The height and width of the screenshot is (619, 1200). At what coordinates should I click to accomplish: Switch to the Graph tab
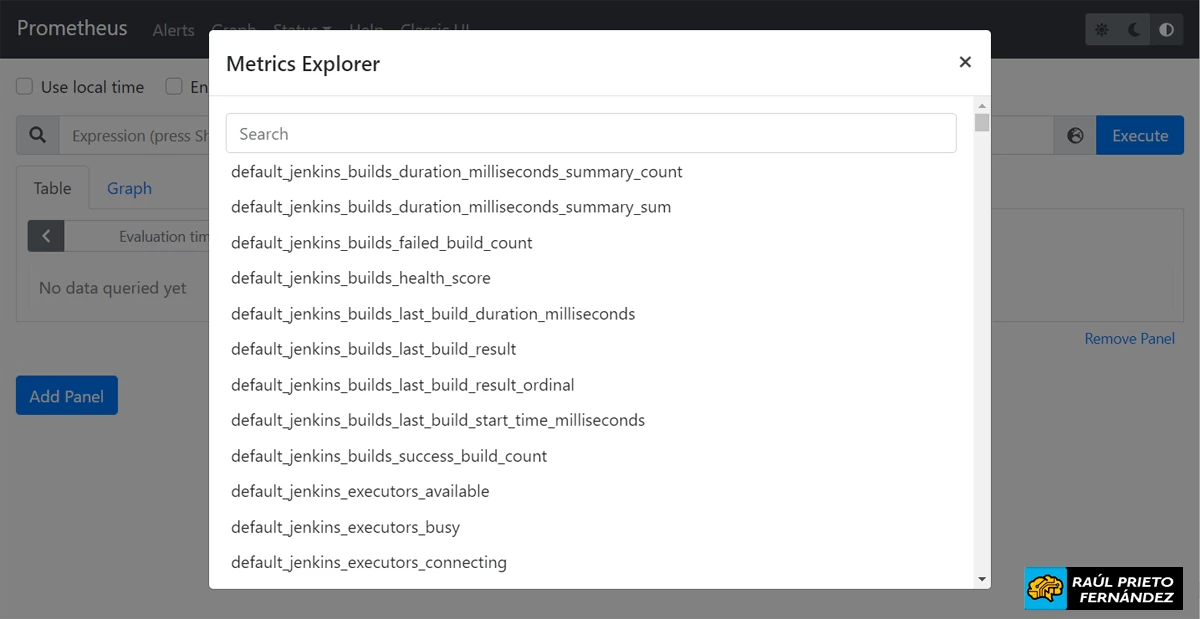coord(129,188)
